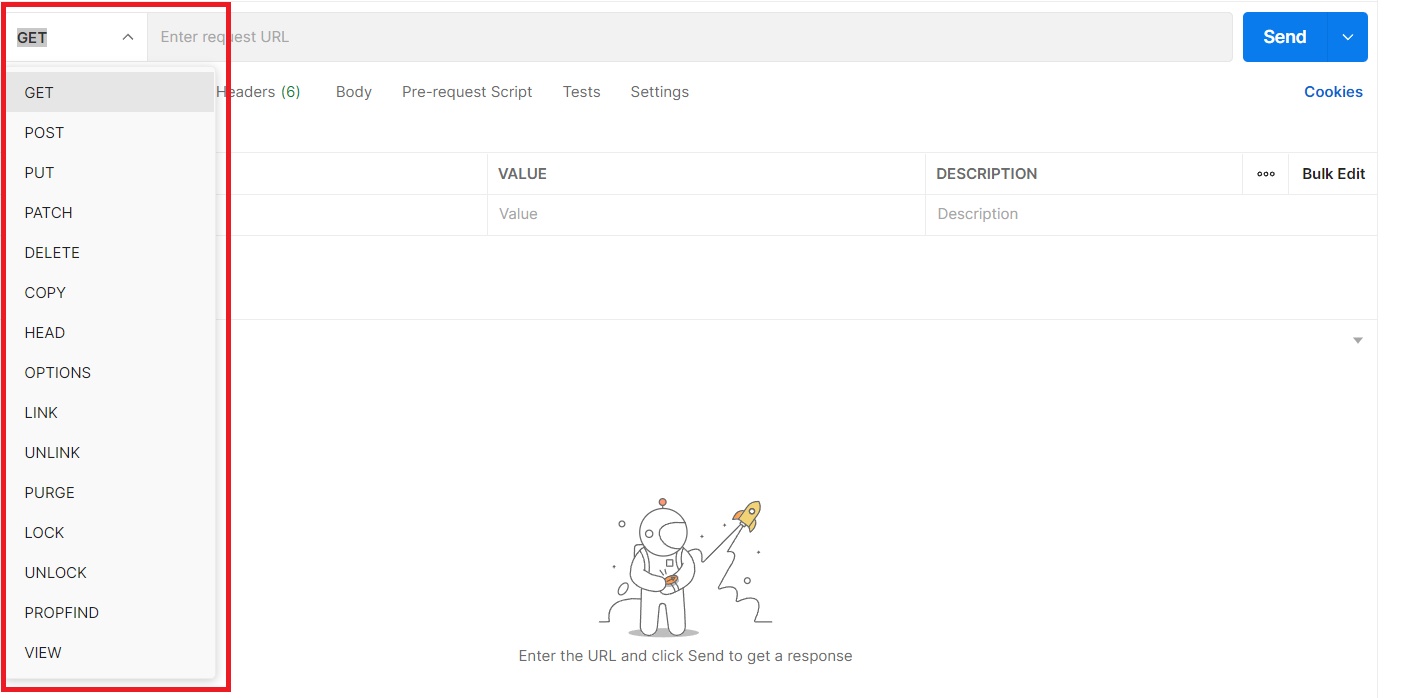Pick UNLOCK from the method list

click(111, 572)
